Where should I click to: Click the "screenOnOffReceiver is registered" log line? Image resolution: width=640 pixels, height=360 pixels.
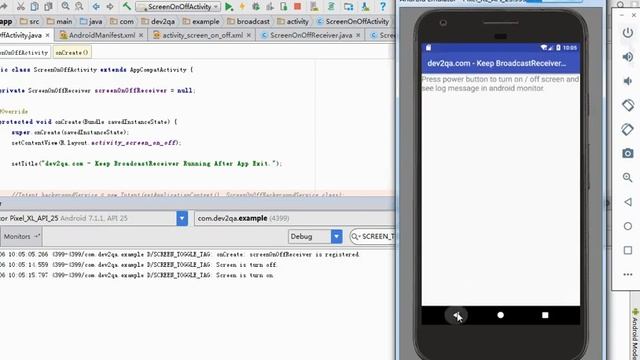point(180,254)
